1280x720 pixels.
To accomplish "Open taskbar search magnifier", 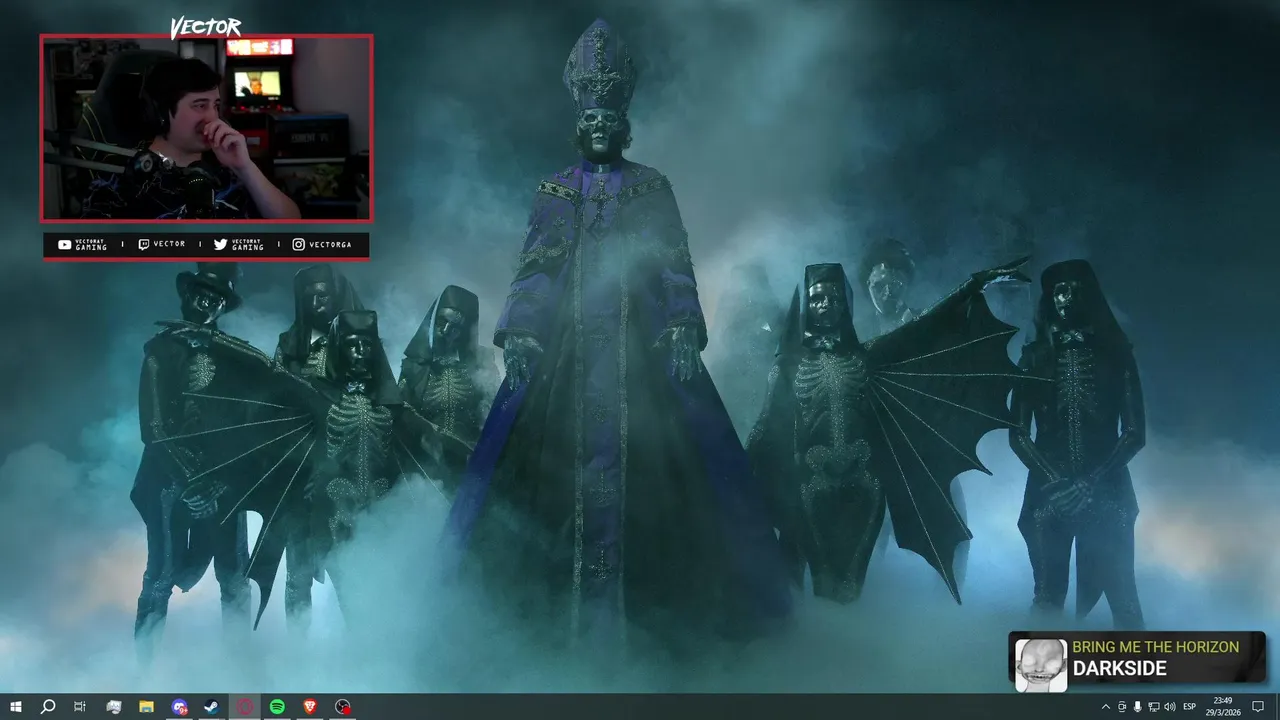I will pos(47,707).
